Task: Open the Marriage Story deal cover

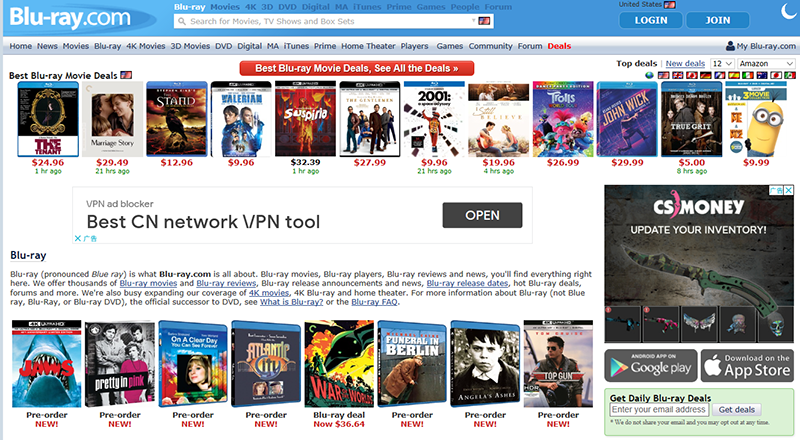Action: (x=112, y=118)
